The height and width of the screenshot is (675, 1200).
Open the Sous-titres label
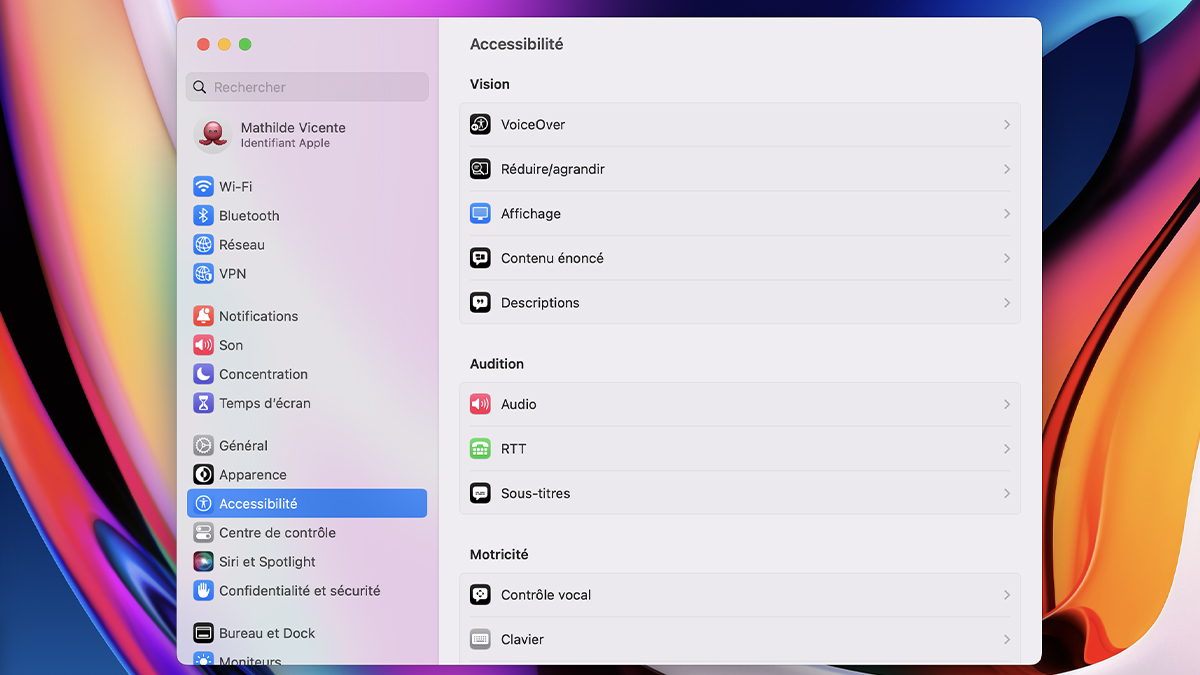click(x=536, y=493)
